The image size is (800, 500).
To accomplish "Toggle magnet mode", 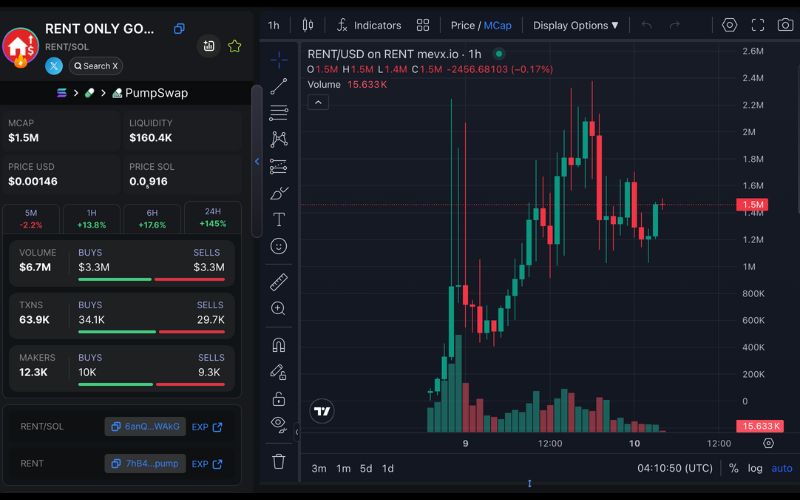I will click(x=279, y=345).
